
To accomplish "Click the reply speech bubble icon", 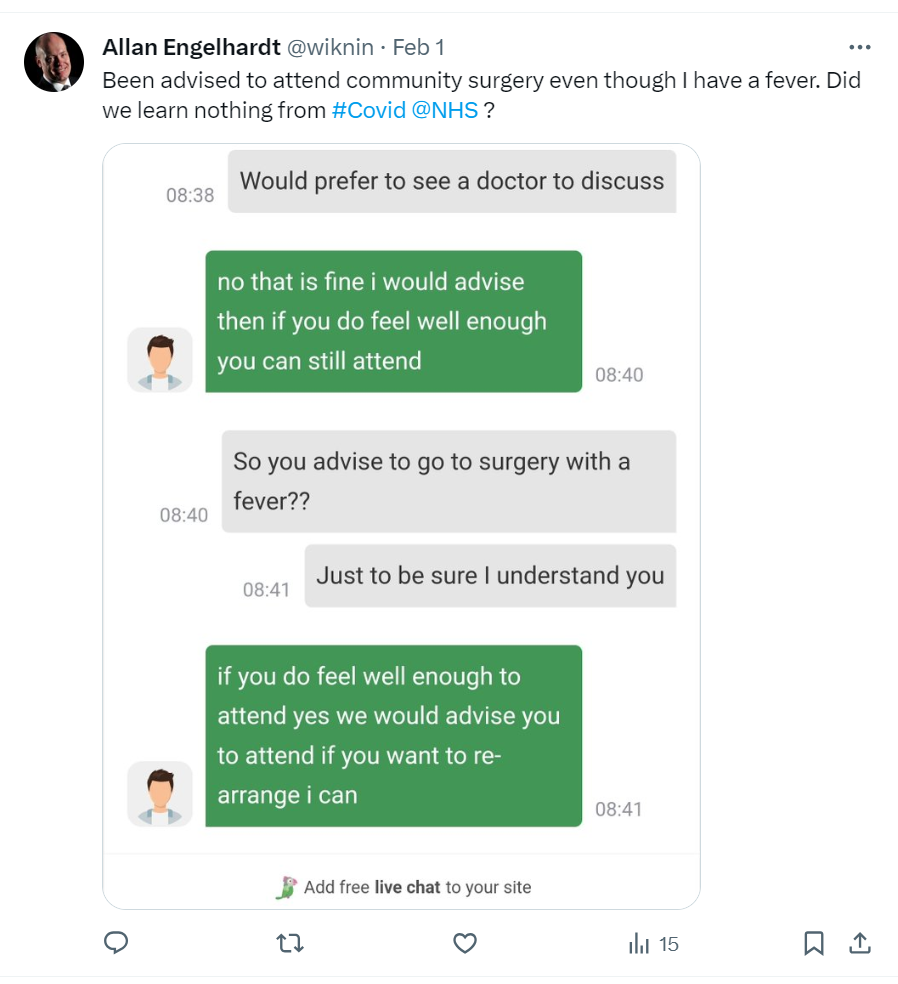I will (x=117, y=943).
